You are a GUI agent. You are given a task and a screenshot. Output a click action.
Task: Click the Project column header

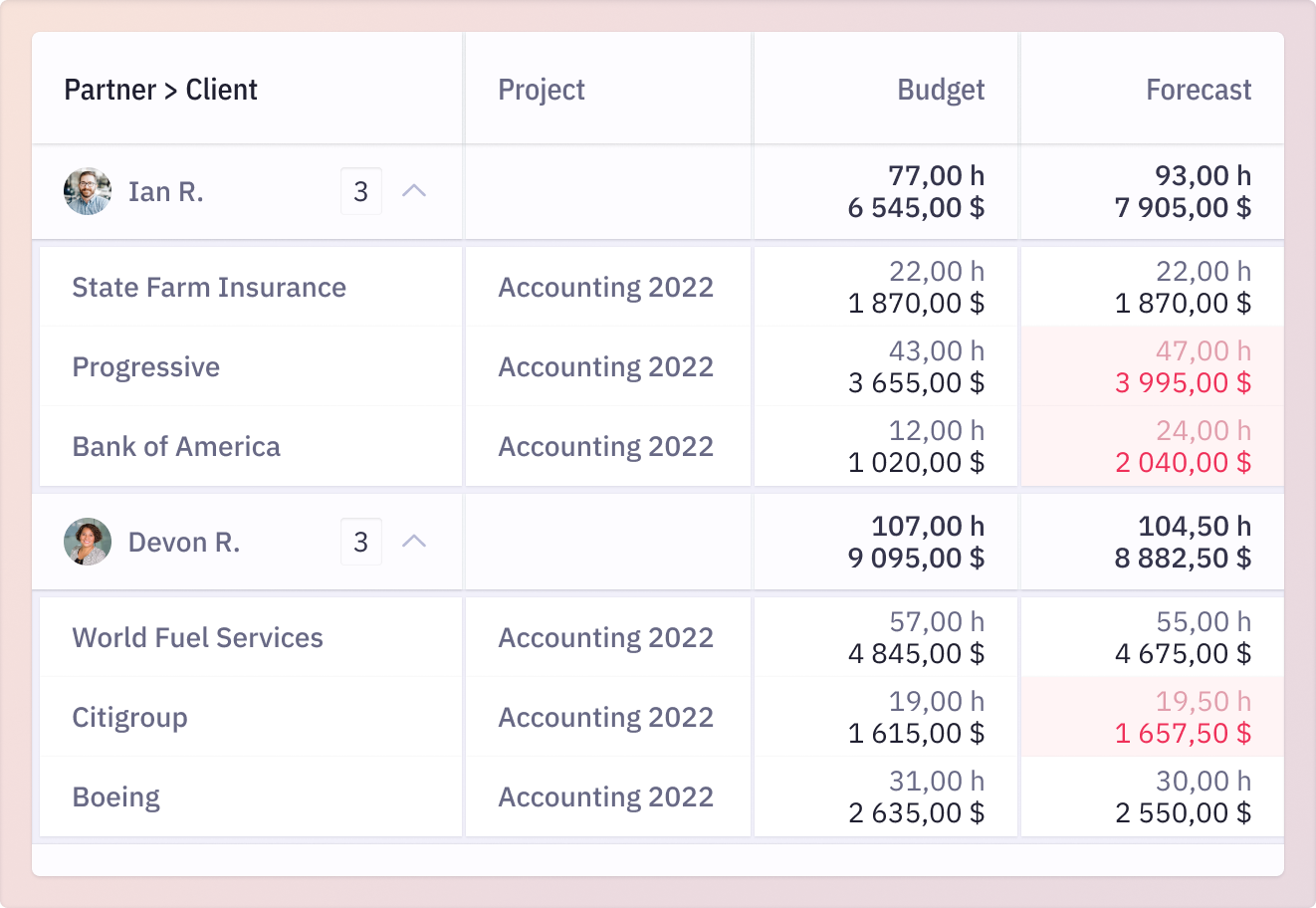pos(542,90)
